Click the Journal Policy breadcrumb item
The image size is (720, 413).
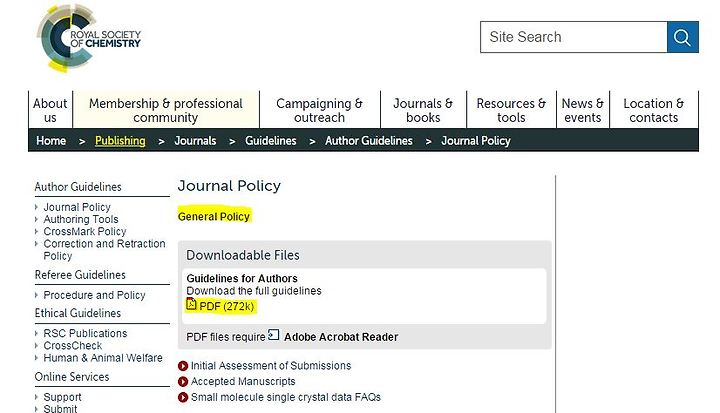(x=476, y=141)
